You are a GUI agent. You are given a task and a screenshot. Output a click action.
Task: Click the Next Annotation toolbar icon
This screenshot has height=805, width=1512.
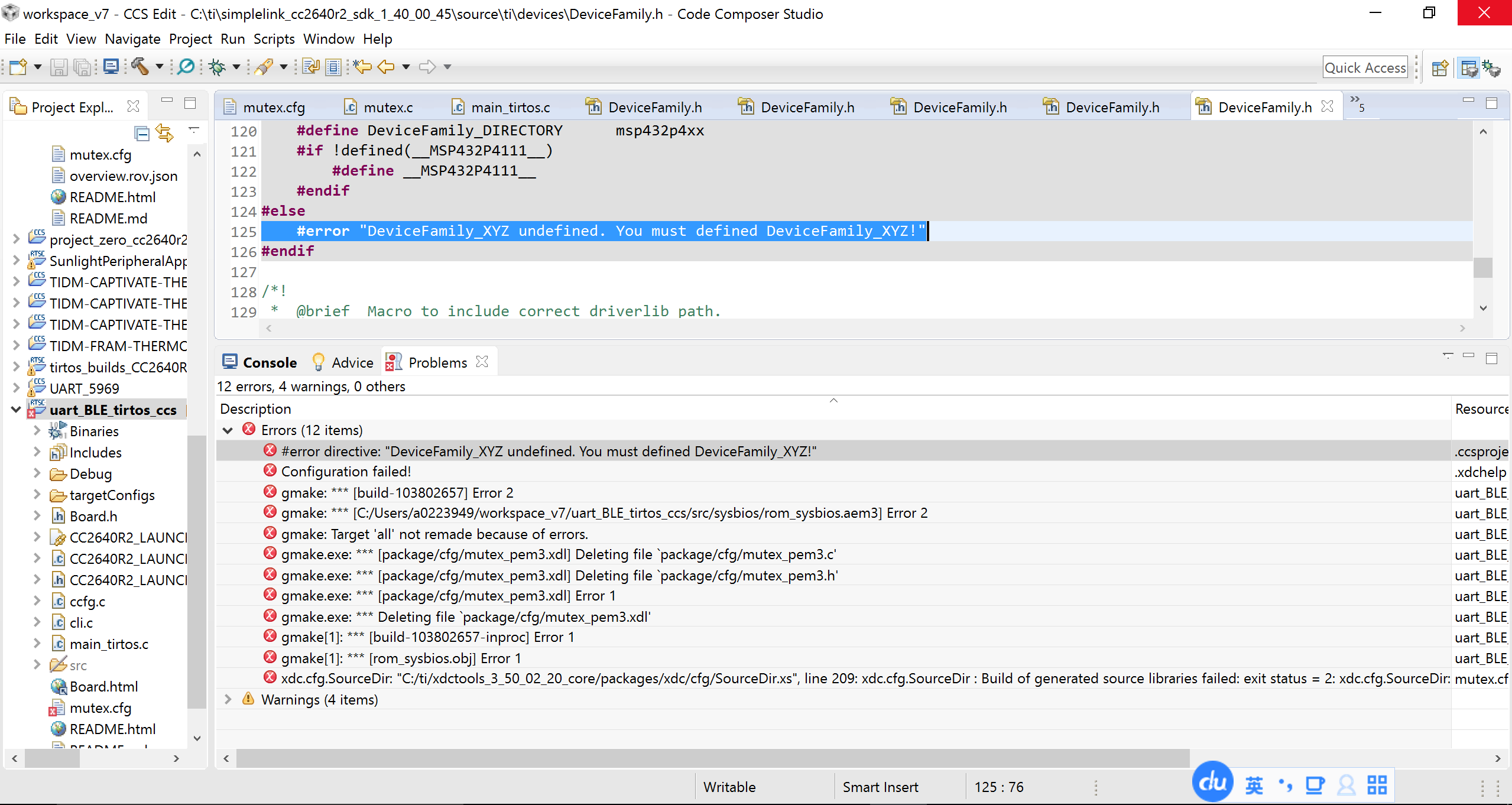[x=310, y=66]
